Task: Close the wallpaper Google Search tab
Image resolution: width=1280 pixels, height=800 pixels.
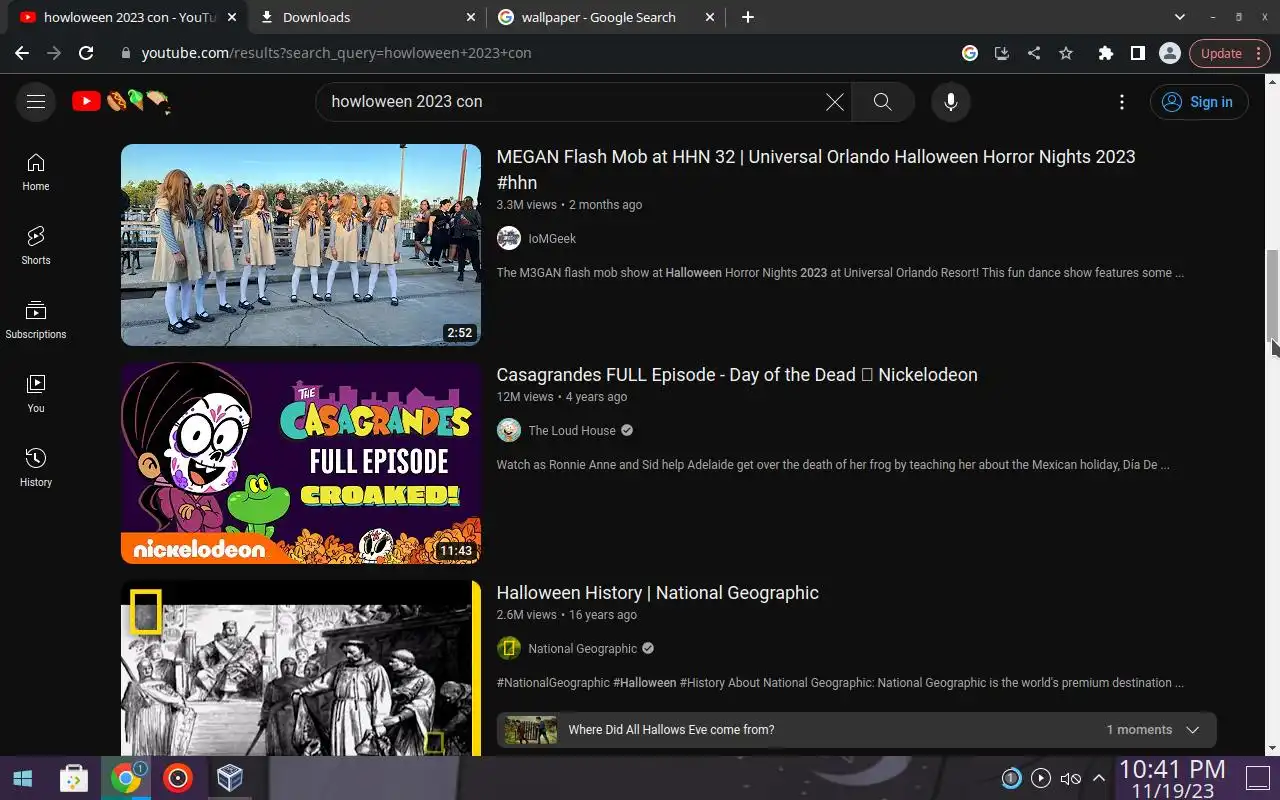Action: [711, 17]
